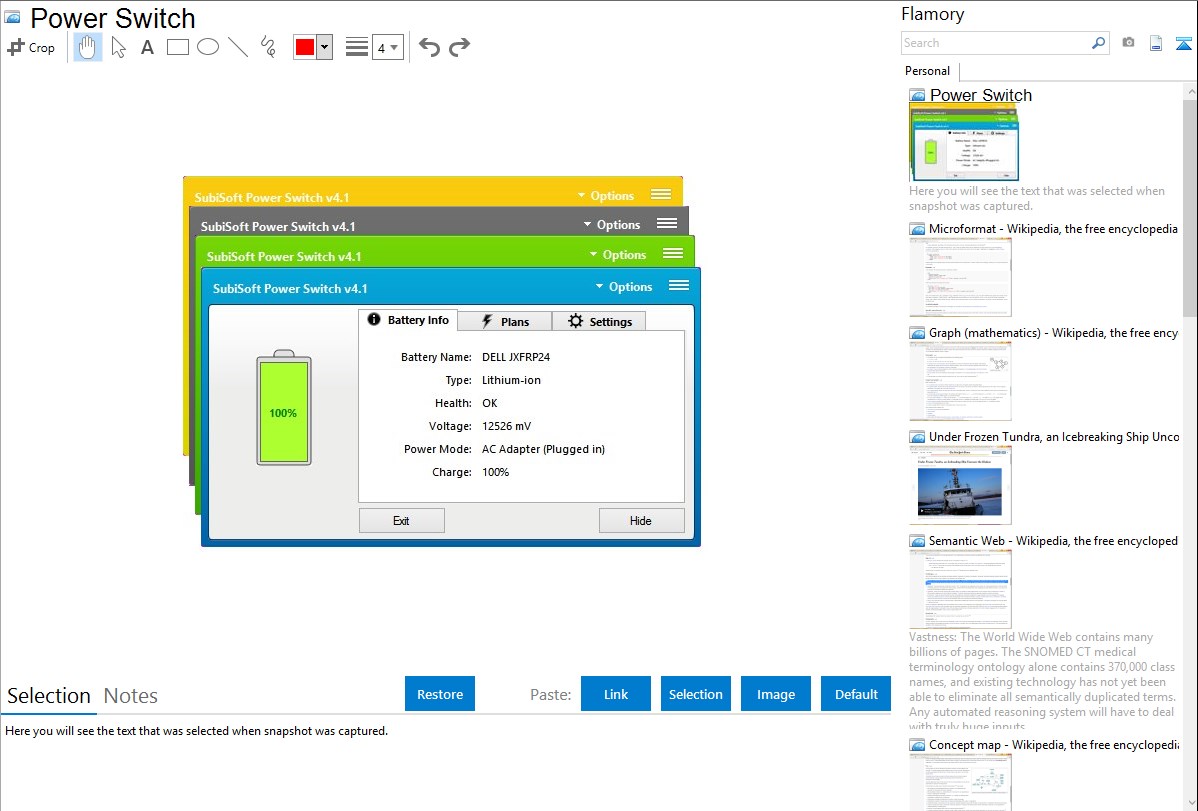Viewport: 1198px width, 811px height.
Task: Click the blue collapse panel icon
Action: (1183, 43)
